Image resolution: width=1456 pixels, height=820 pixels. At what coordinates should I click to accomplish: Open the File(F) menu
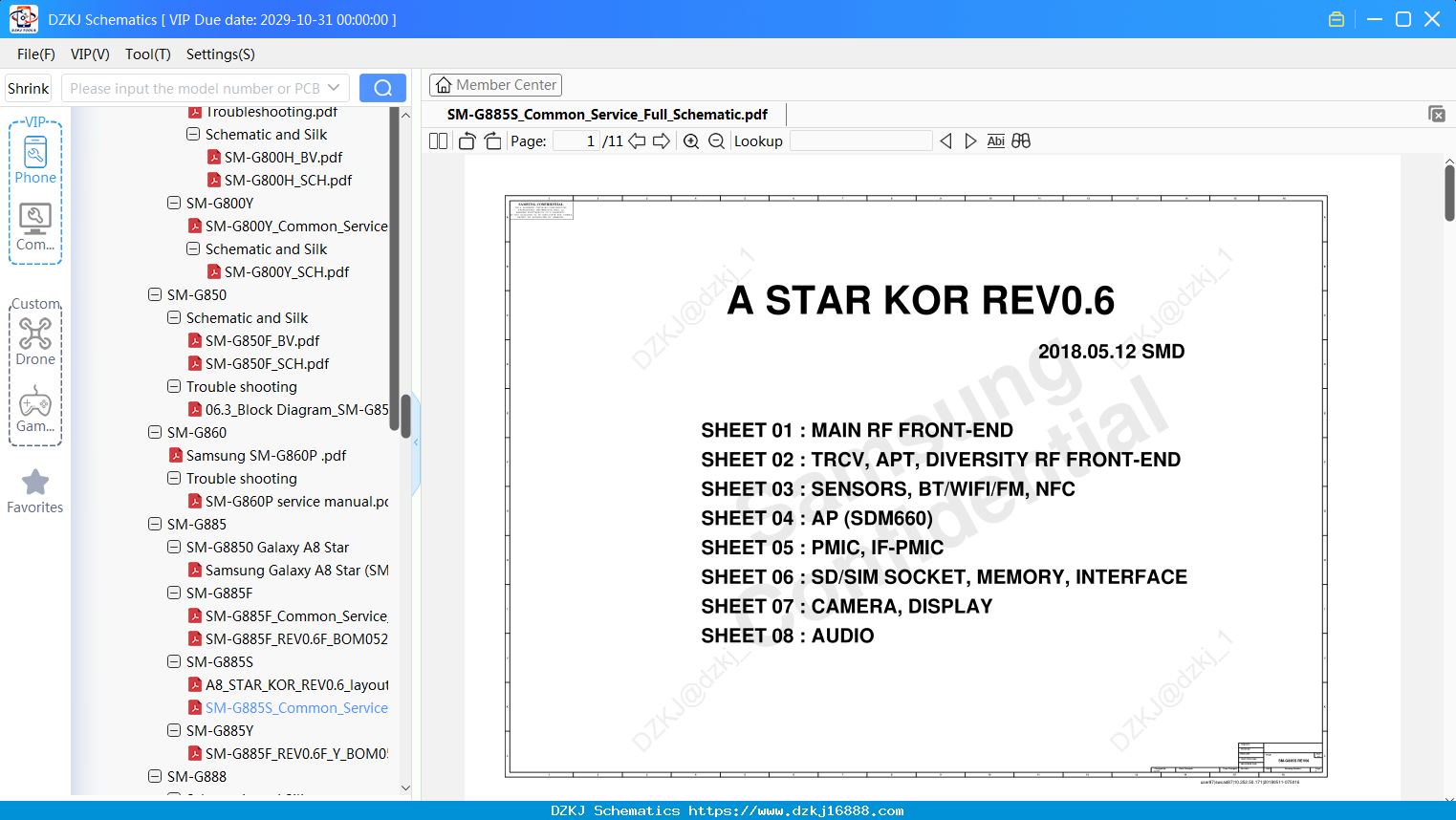(36, 54)
